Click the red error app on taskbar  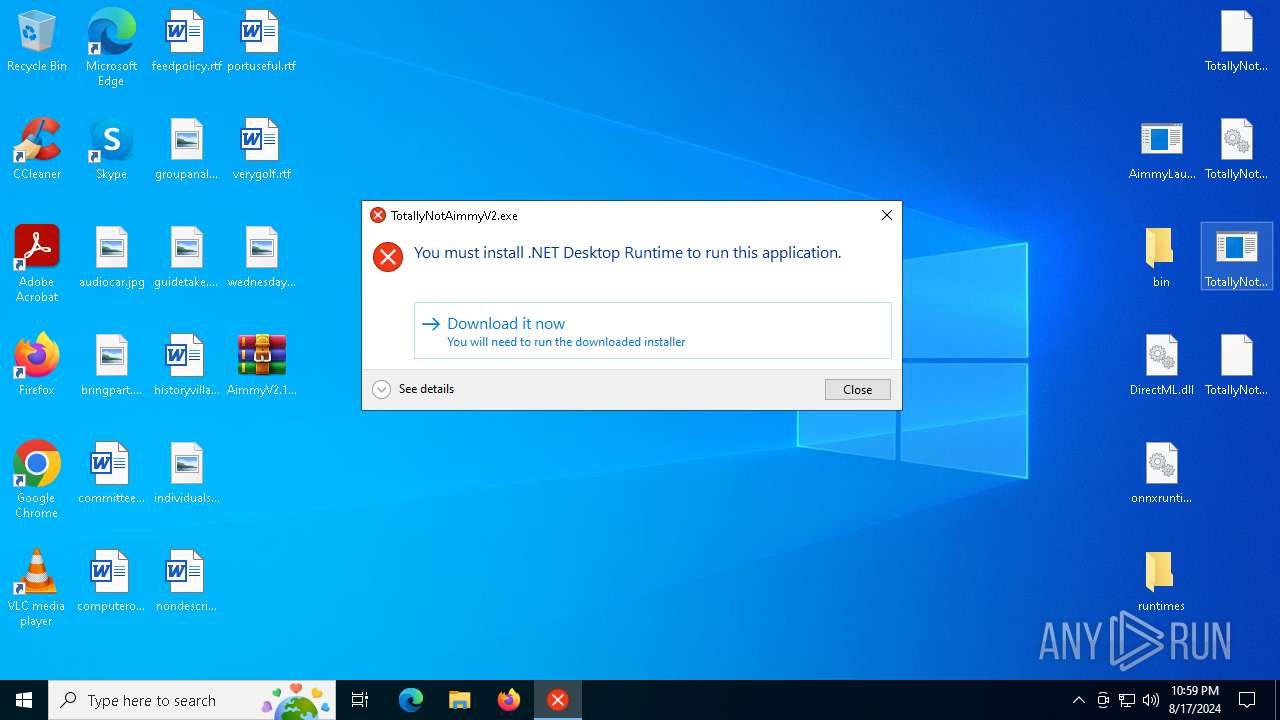coord(558,700)
